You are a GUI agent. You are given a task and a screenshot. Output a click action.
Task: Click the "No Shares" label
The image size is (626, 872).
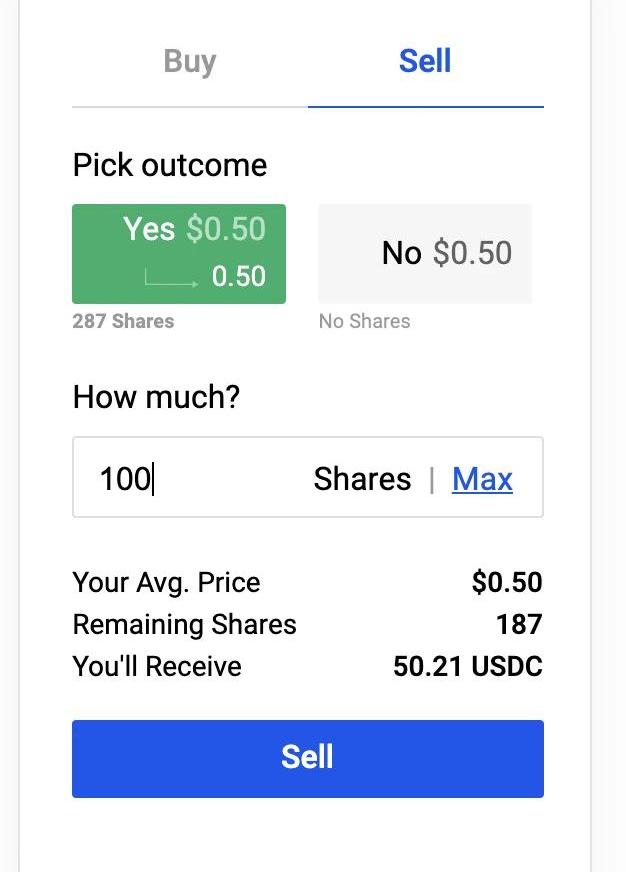tap(364, 321)
